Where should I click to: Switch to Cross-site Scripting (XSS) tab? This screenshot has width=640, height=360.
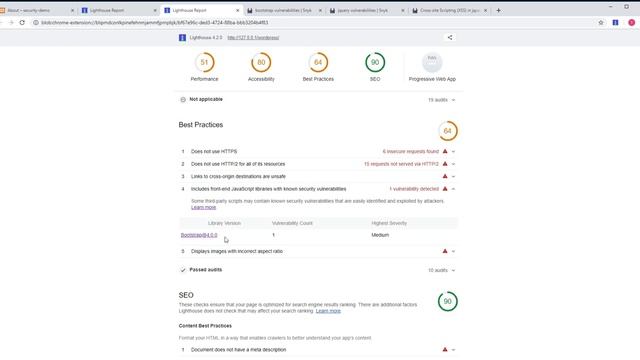(x=450, y=10)
